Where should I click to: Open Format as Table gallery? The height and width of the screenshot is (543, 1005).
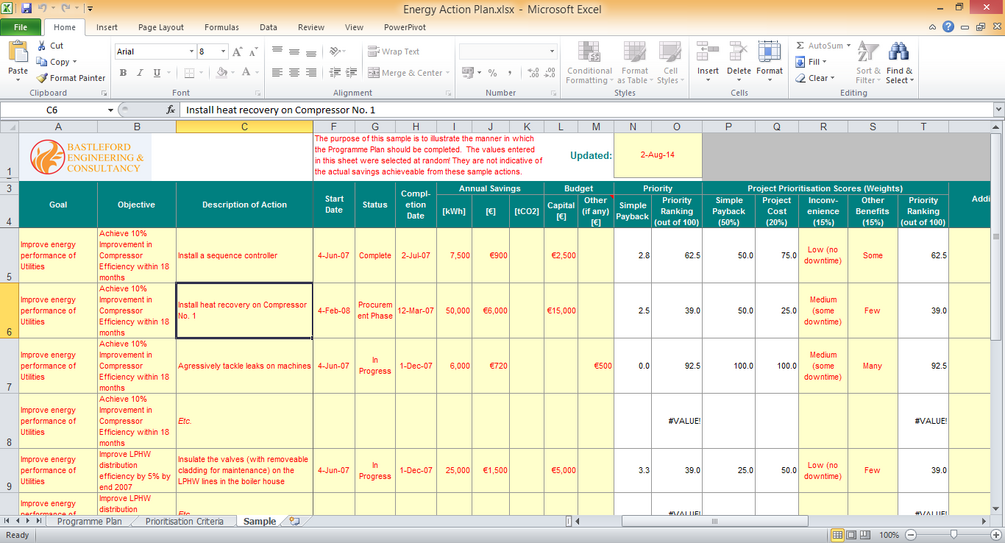[x=635, y=62]
